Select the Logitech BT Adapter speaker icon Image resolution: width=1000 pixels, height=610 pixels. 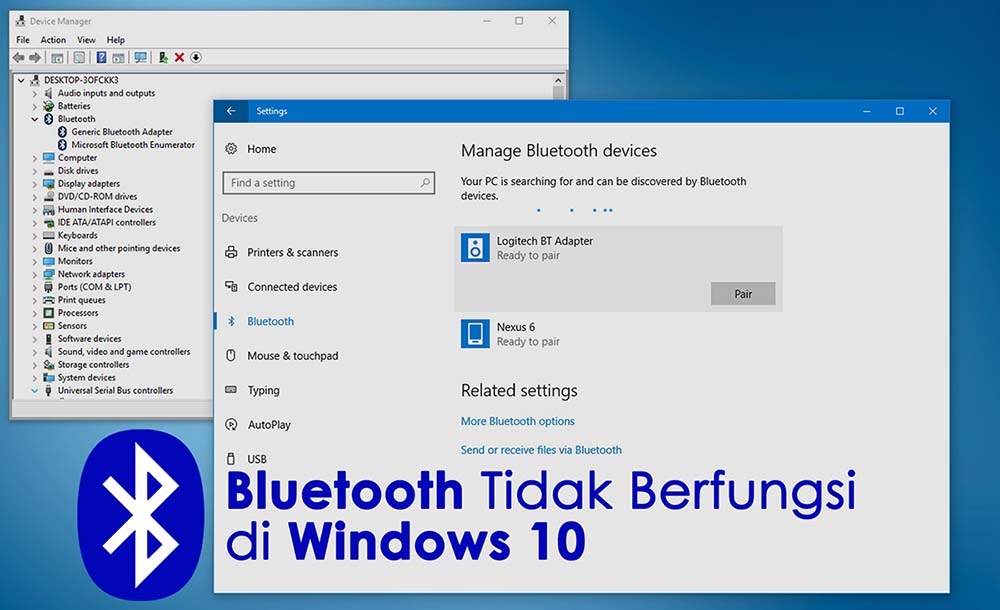pyautogui.click(x=475, y=248)
